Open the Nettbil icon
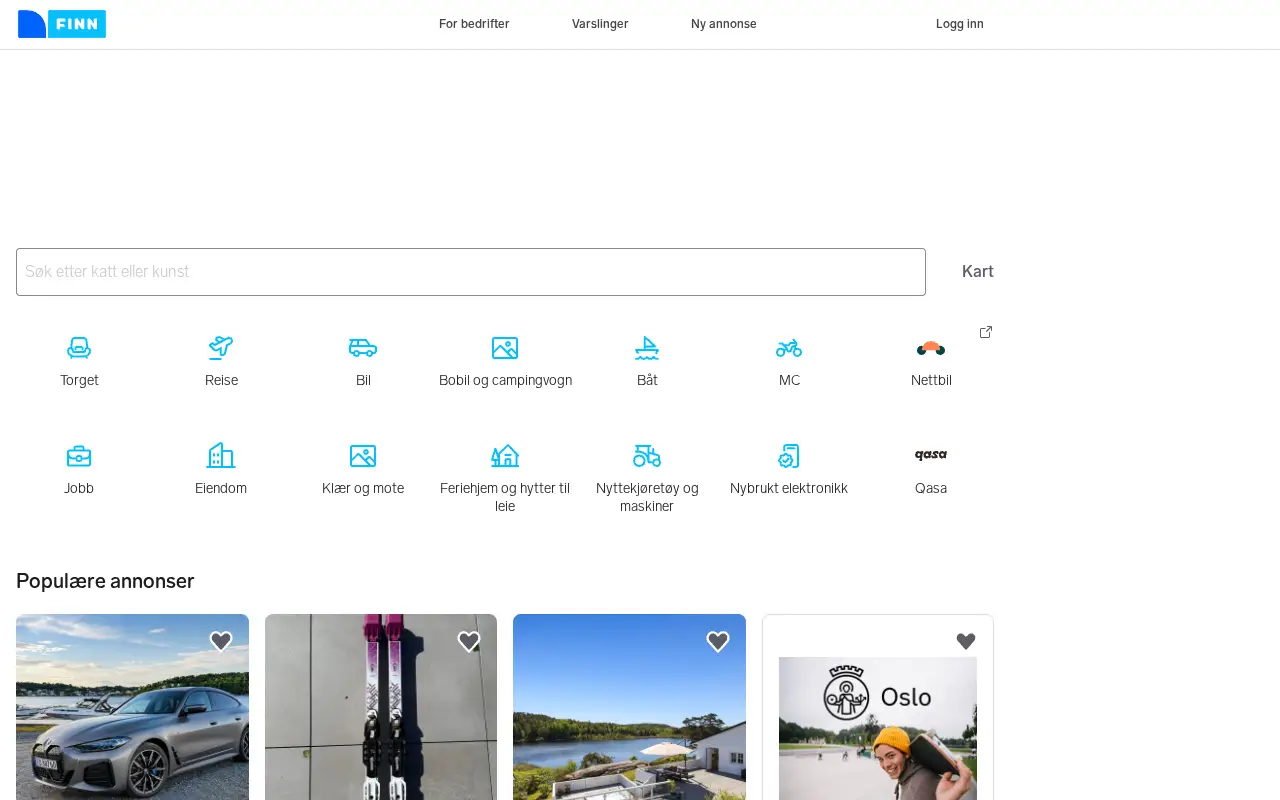 (931, 348)
